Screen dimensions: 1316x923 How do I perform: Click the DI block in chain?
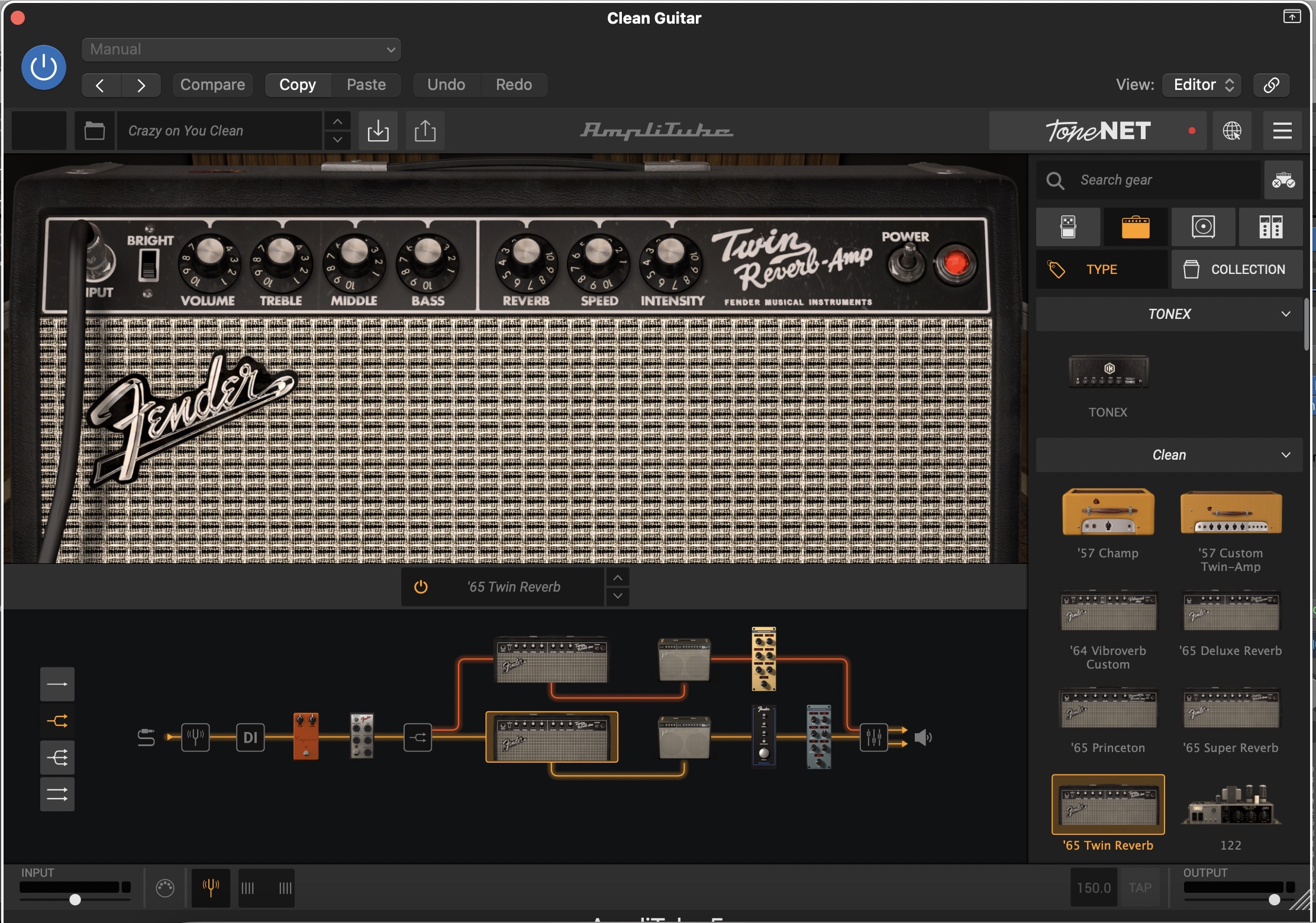pos(250,737)
